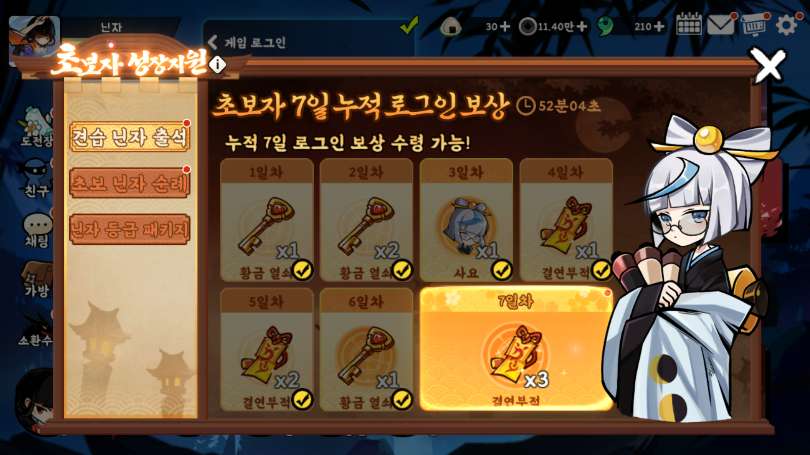Open the calendar icon in top bar
This screenshot has width=810, height=455.
click(689, 24)
